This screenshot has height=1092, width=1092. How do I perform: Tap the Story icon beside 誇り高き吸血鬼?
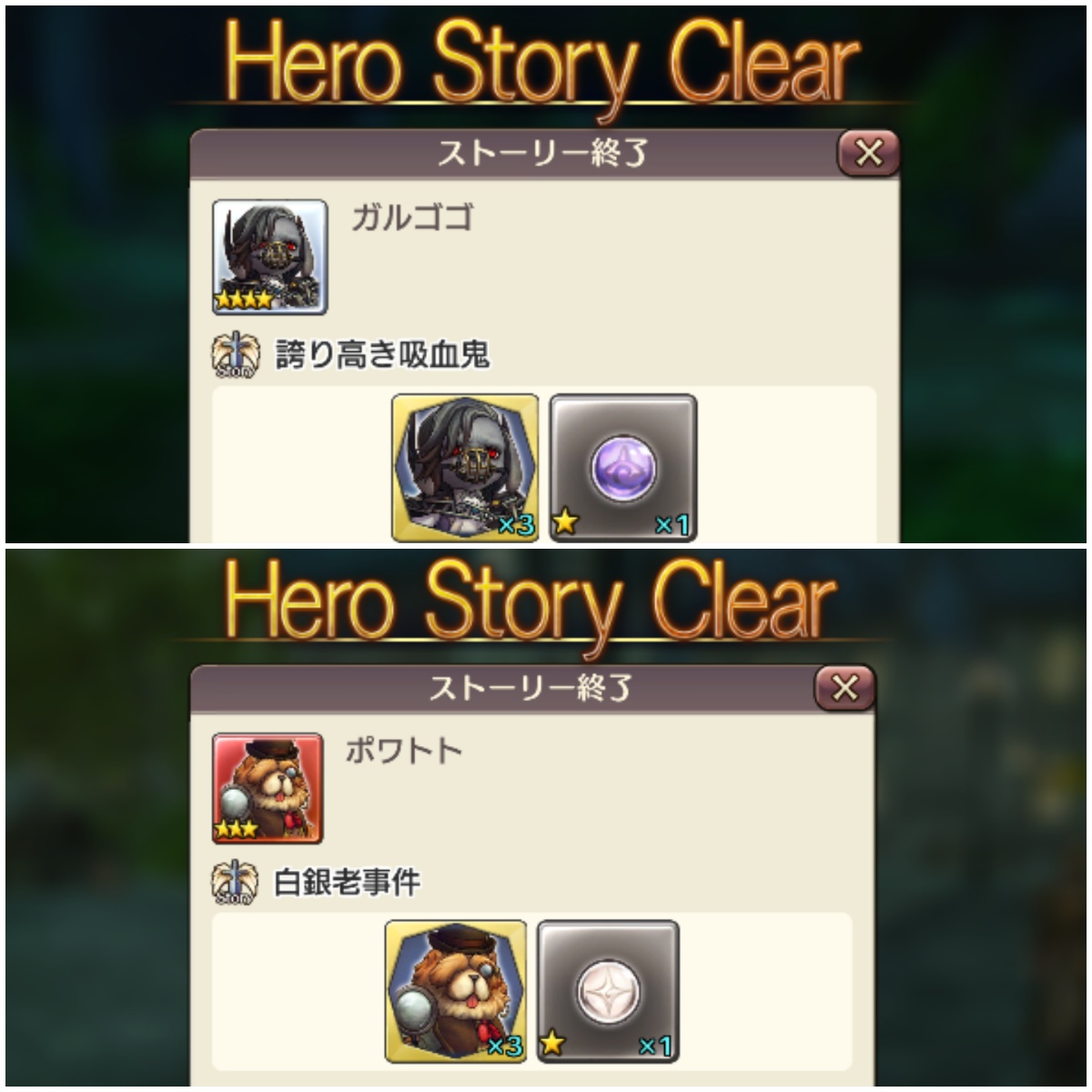(235, 354)
